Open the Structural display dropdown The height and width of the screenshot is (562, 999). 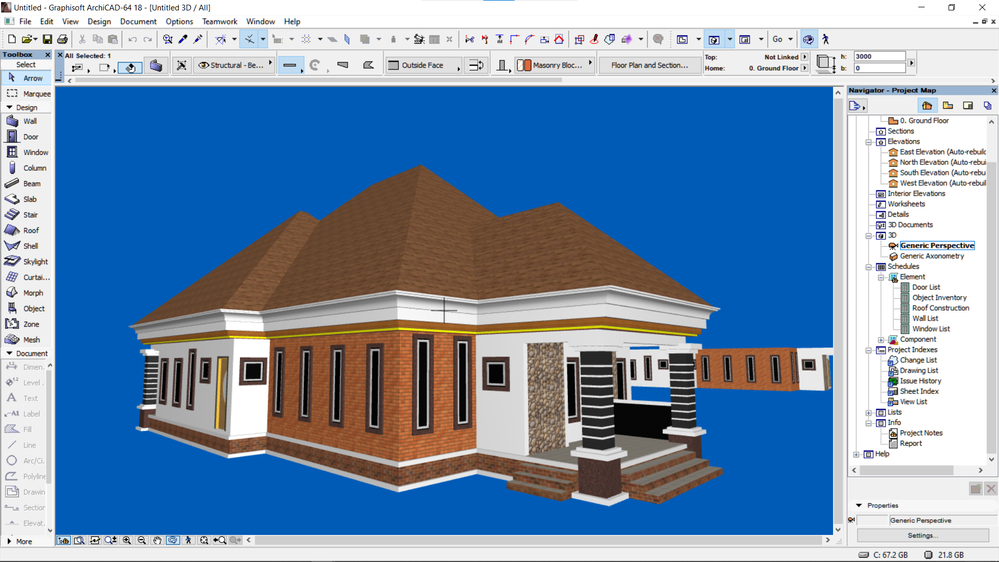[235, 65]
